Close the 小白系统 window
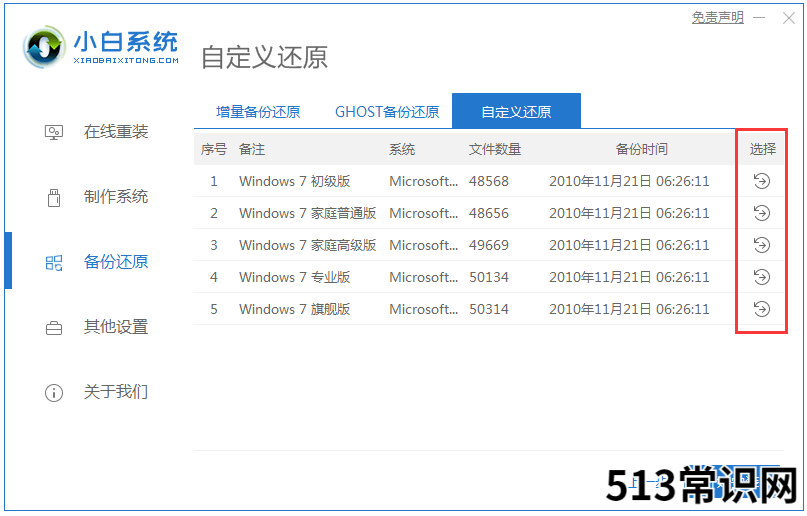Screen dimensions: 807x516 point(788,19)
